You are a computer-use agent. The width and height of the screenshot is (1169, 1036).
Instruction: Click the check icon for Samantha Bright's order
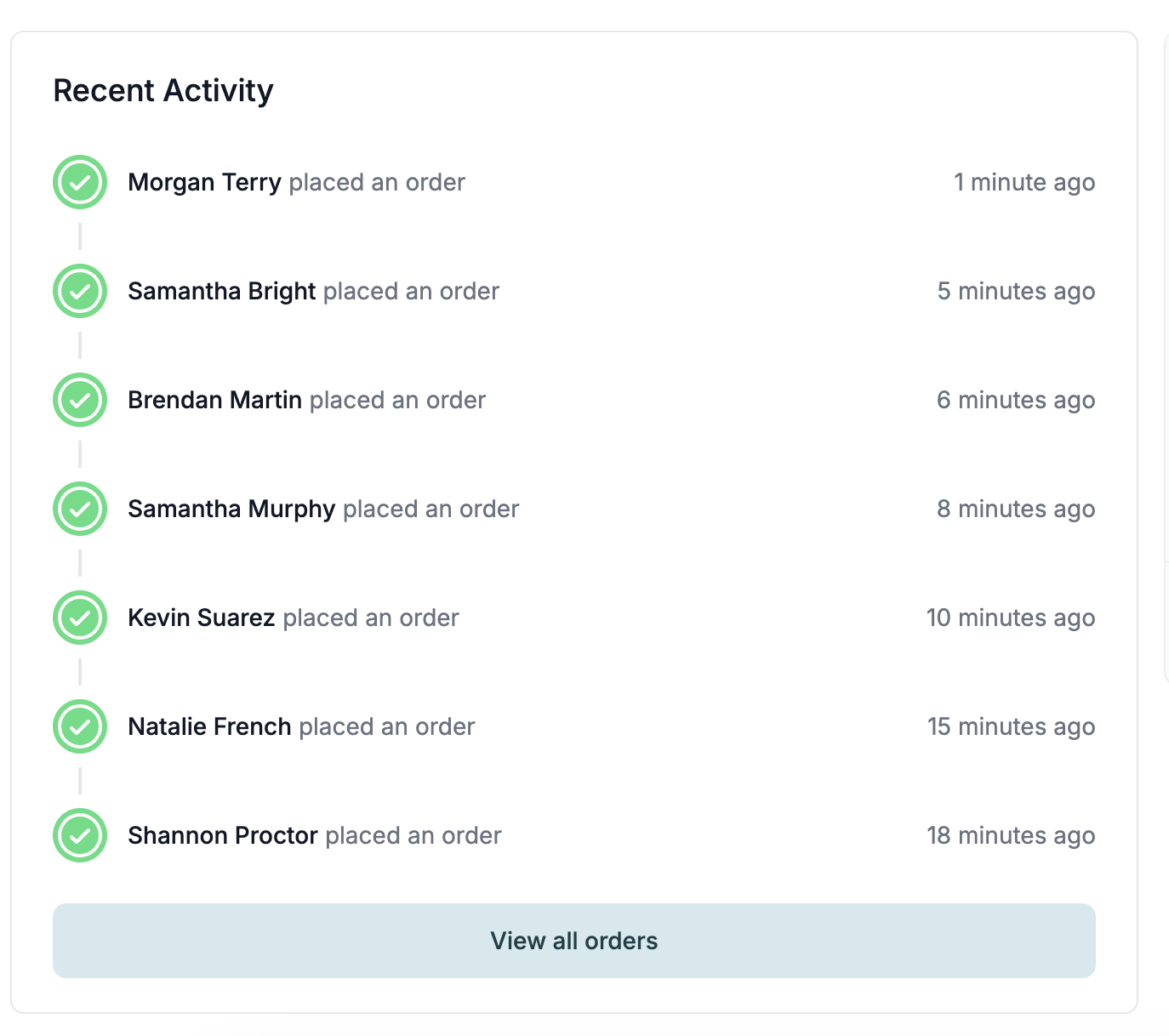point(80,291)
